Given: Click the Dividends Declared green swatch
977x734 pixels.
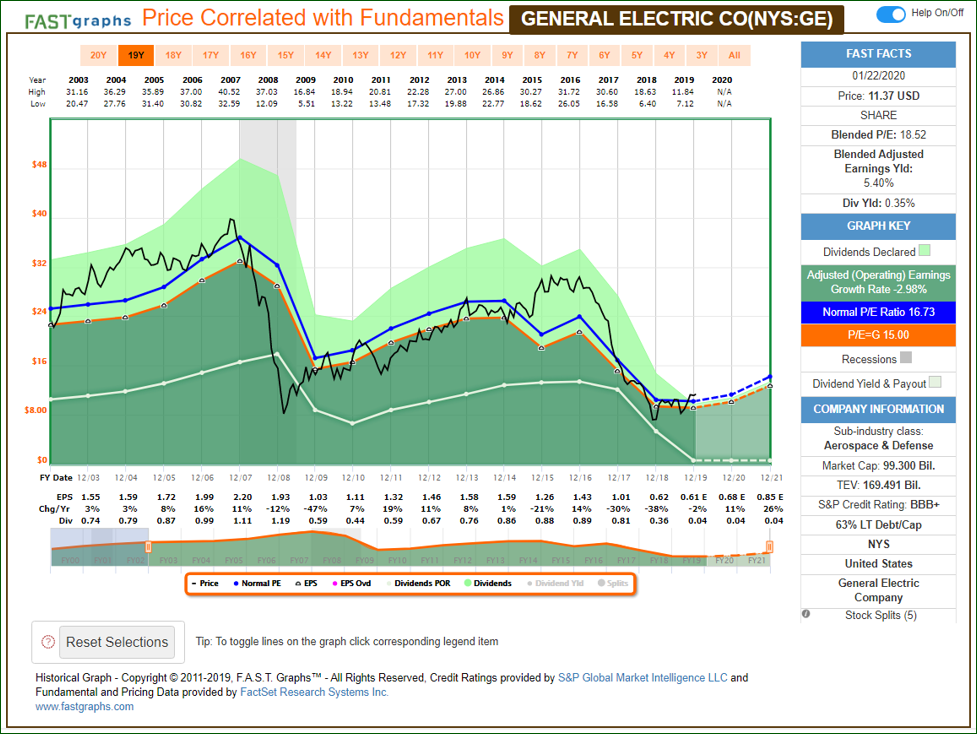Looking at the screenshot, I should coord(925,252).
